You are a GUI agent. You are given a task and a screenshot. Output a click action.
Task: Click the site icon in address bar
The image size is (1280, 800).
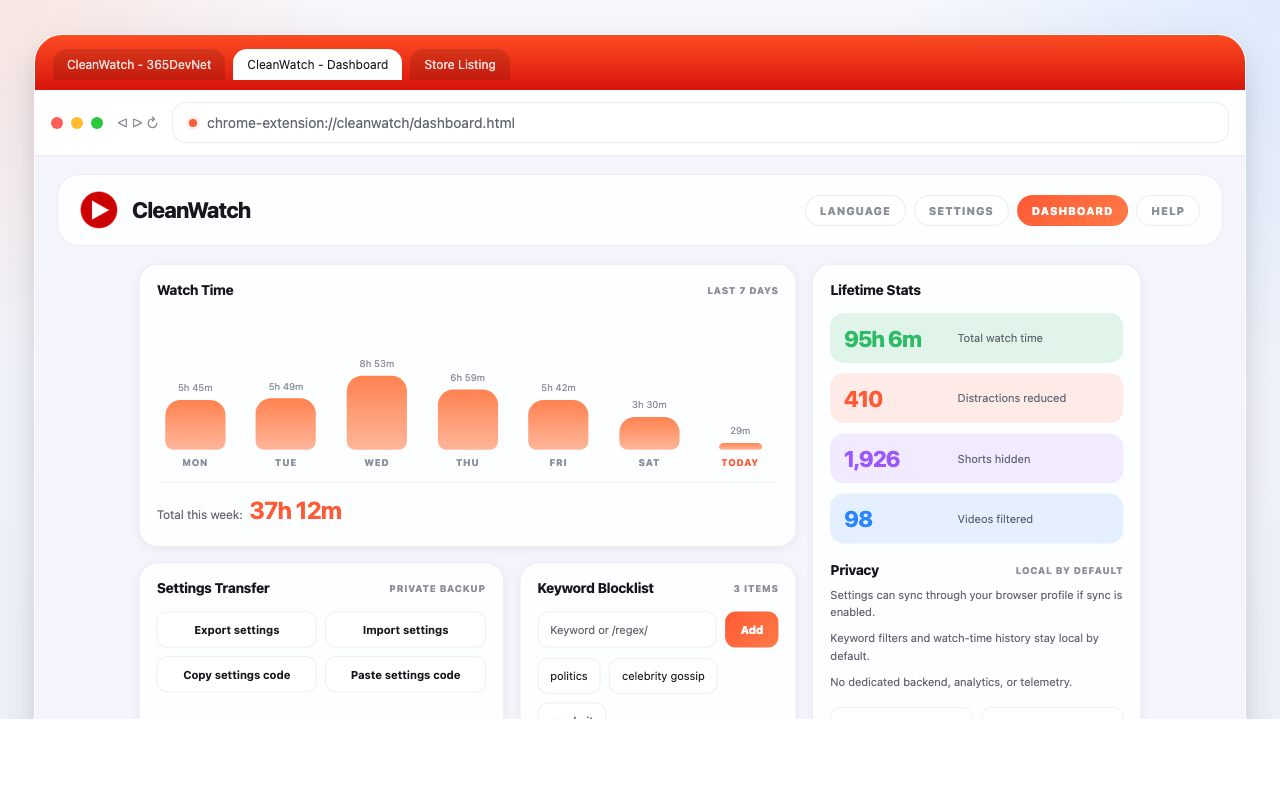pyautogui.click(x=193, y=123)
